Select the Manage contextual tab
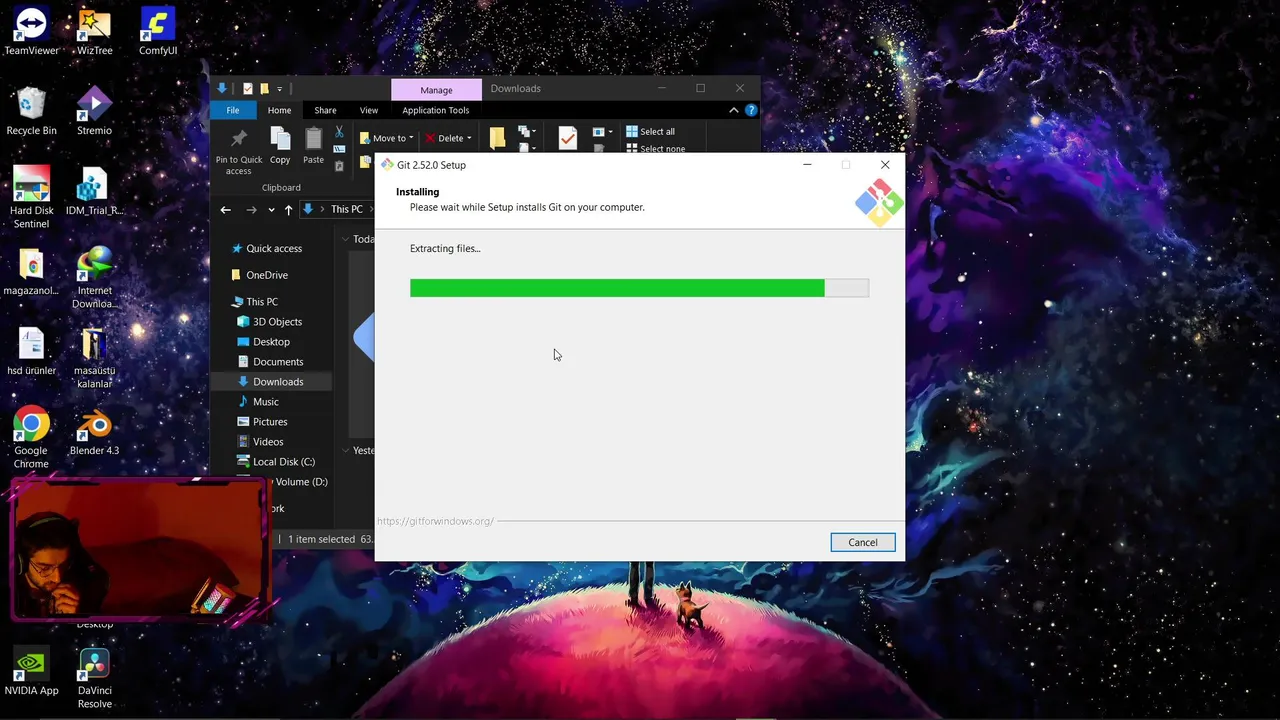 (x=436, y=90)
